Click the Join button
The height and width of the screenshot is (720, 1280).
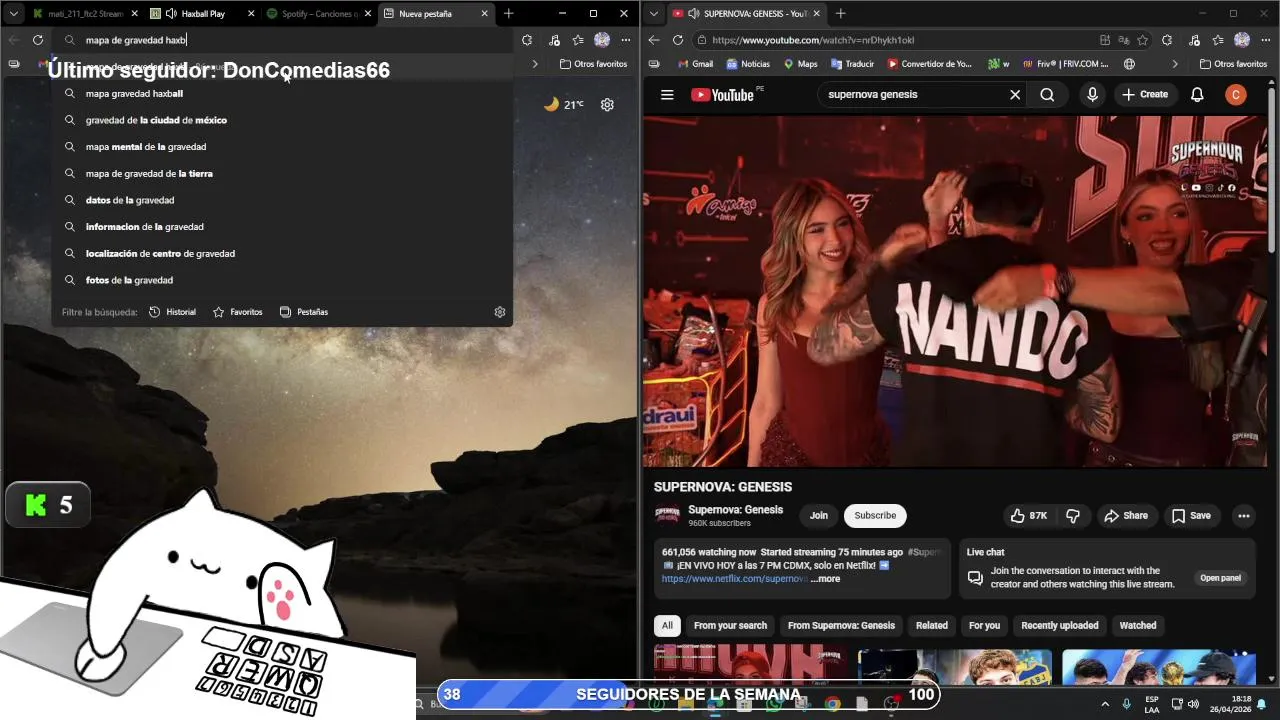[x=819, y=516]
